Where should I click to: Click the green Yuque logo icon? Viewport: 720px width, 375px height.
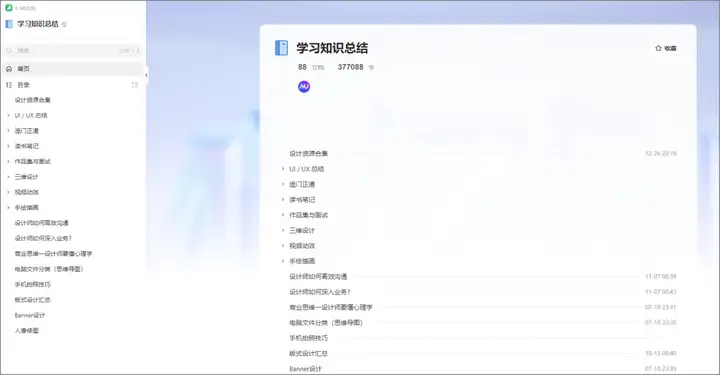pyautogui.click(x=9, y=8)
